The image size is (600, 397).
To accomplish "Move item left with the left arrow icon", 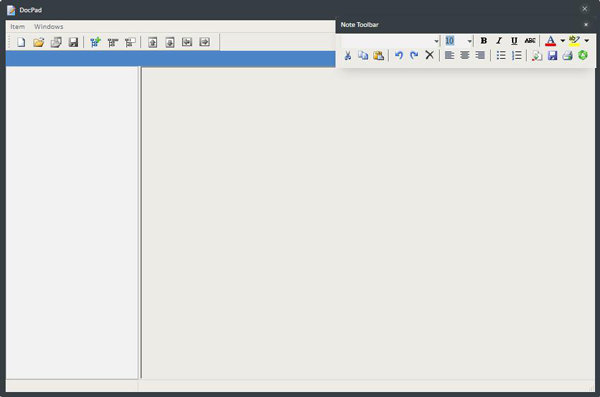I will [x=187, y=42].
